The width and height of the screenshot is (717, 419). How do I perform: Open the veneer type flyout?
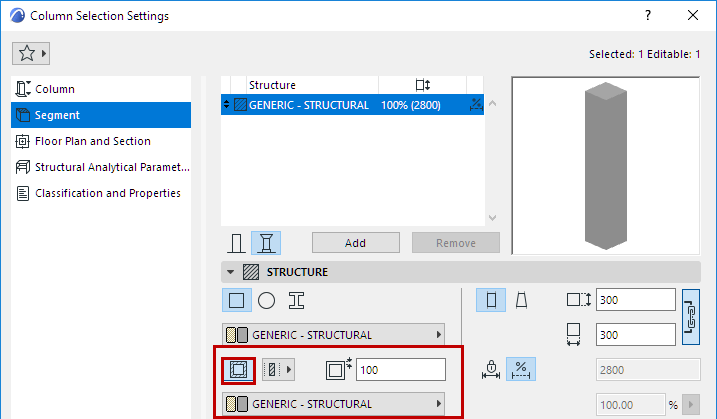click(x=278, y=370)
